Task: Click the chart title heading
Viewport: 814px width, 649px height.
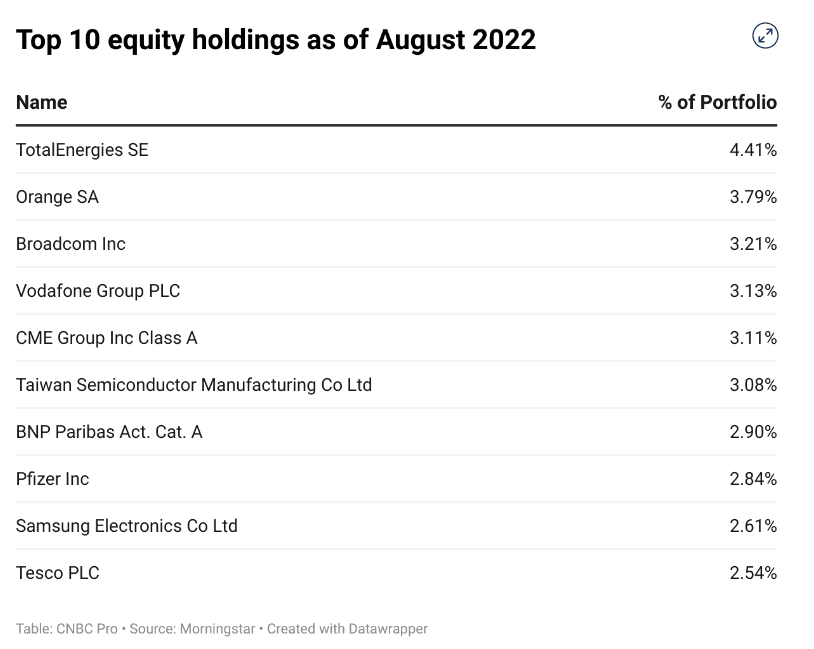Action: 276,40
